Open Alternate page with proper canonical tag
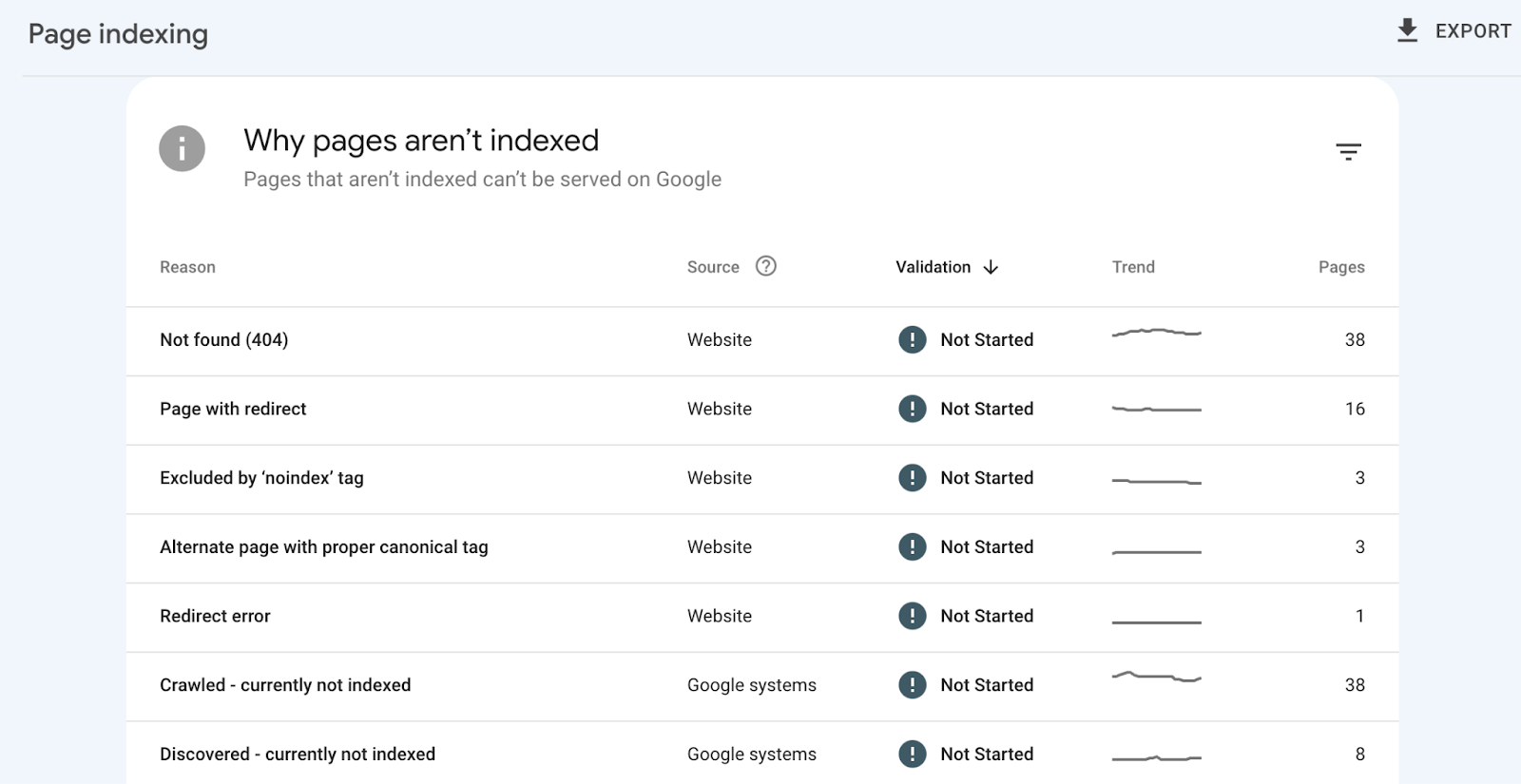The width and height of the screenshot is (1521, 784). coord(762,548)
